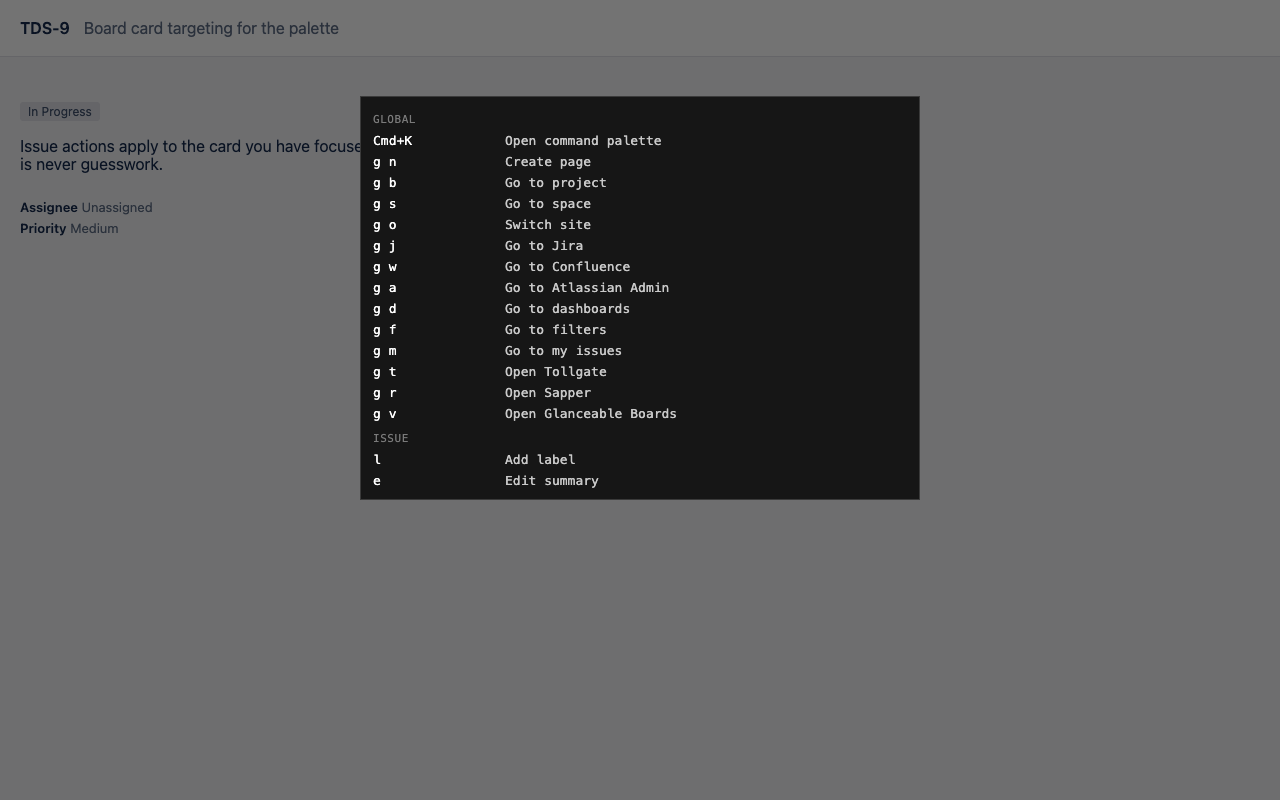Select the Create page shortcut row

point(640,162)
